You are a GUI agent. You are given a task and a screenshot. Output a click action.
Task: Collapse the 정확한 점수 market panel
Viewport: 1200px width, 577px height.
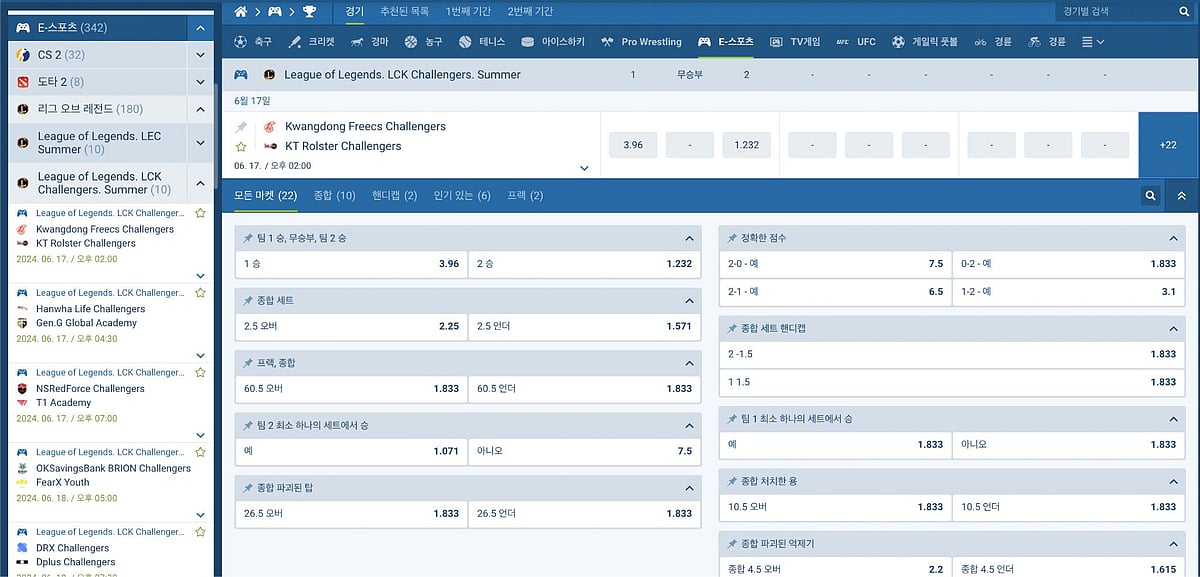click(1174, 238)
